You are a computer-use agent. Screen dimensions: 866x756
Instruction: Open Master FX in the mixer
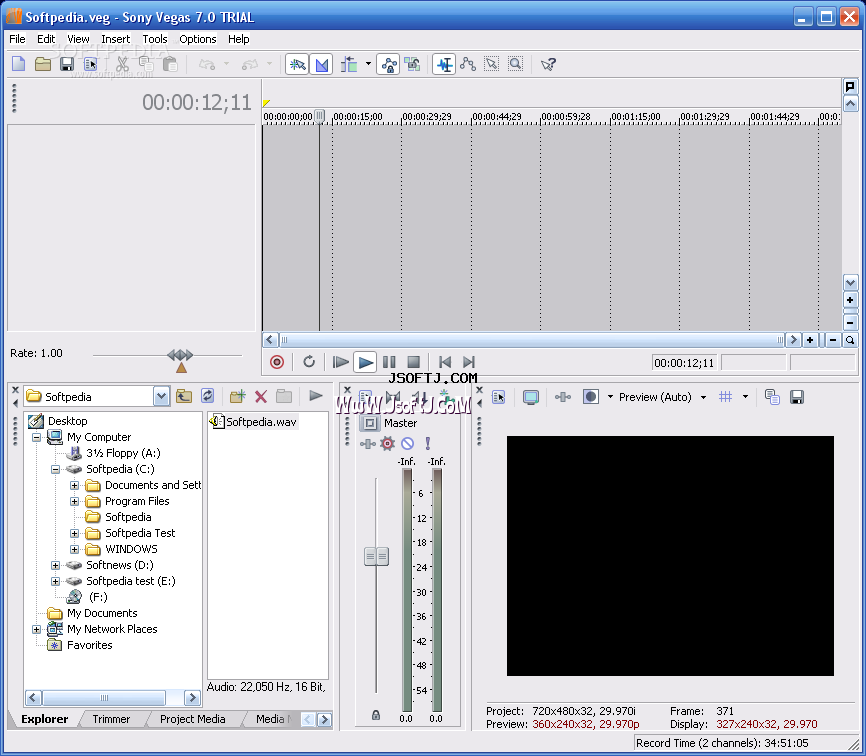pos(368,443)
